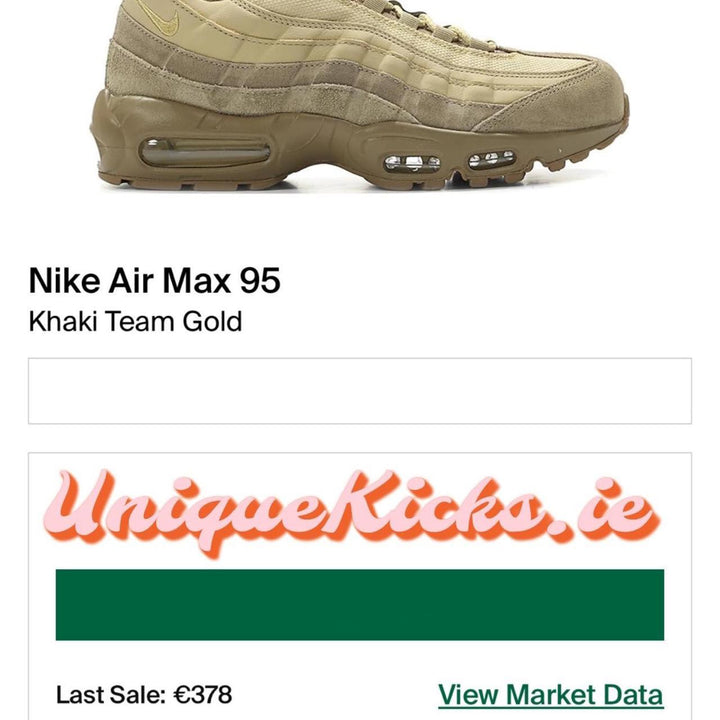Click the View Market Data link
Viewport: 720px width, 720px height.
point(551,694)
